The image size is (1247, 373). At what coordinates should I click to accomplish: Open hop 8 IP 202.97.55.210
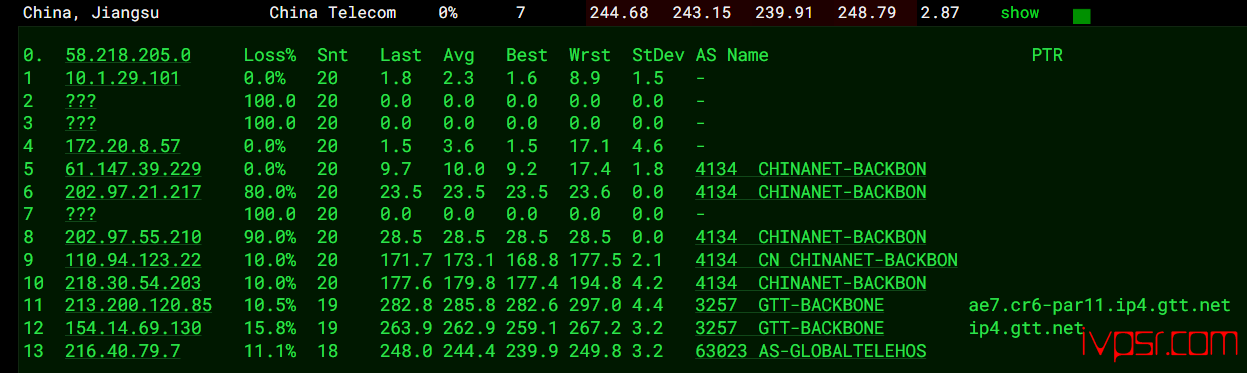point(133,237)
